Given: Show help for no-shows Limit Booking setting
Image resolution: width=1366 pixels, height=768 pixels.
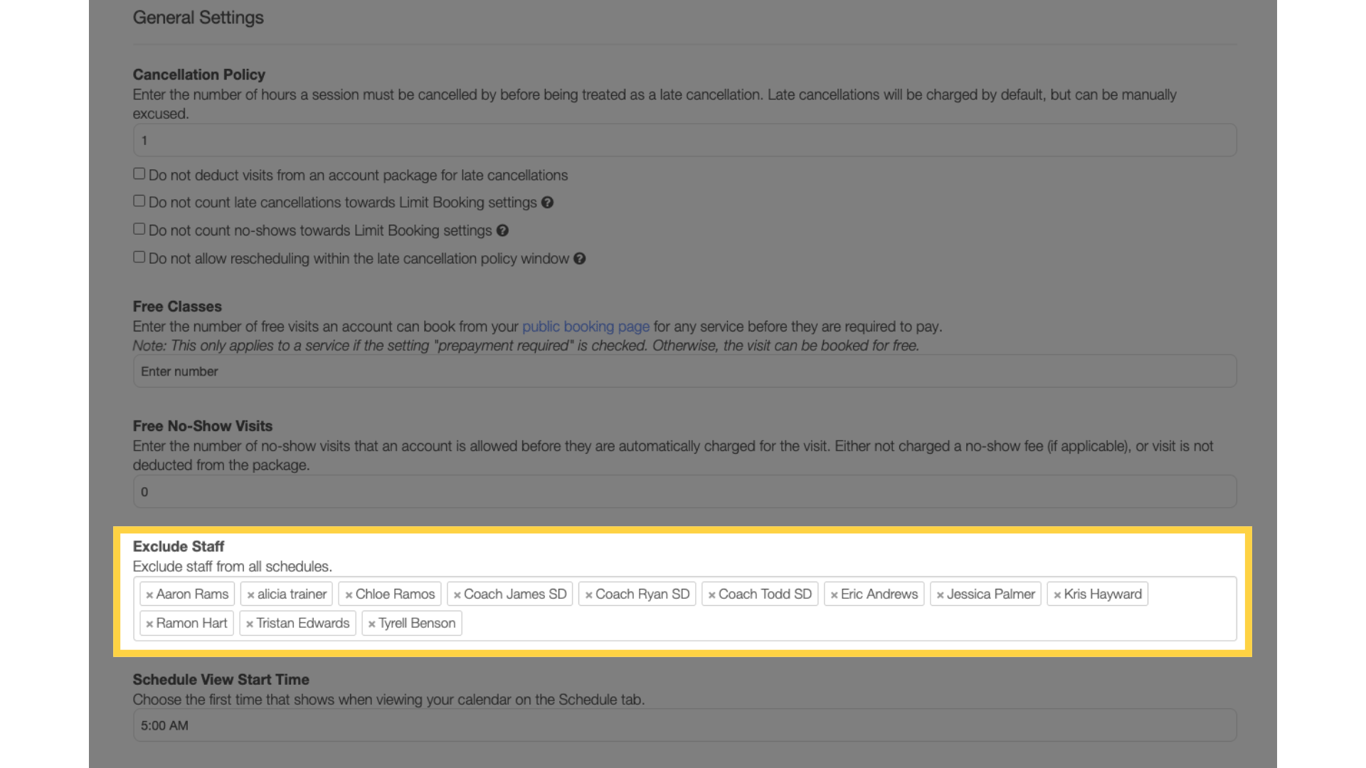Looking at the screenshot, I should [x=503, y=230].
